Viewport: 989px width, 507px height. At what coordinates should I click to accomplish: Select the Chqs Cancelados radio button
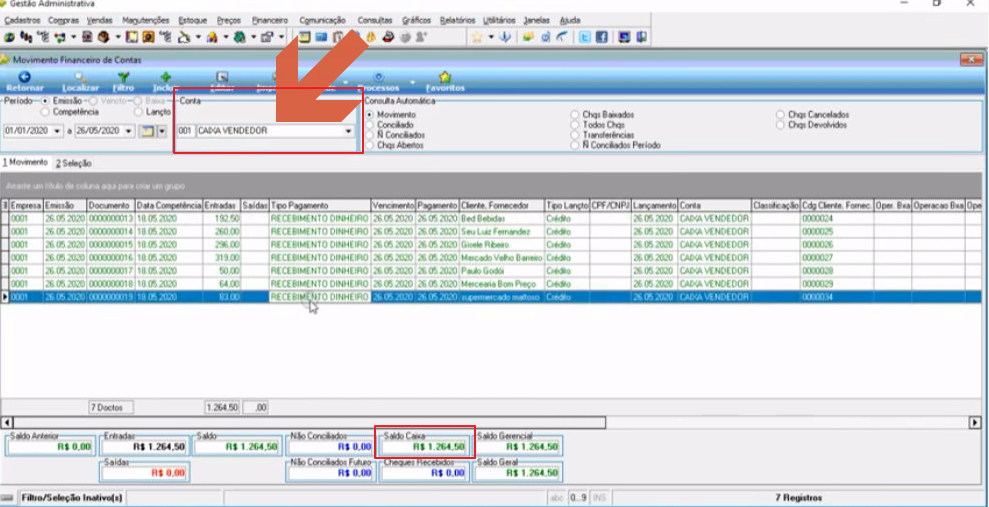[x=781, y=115]
